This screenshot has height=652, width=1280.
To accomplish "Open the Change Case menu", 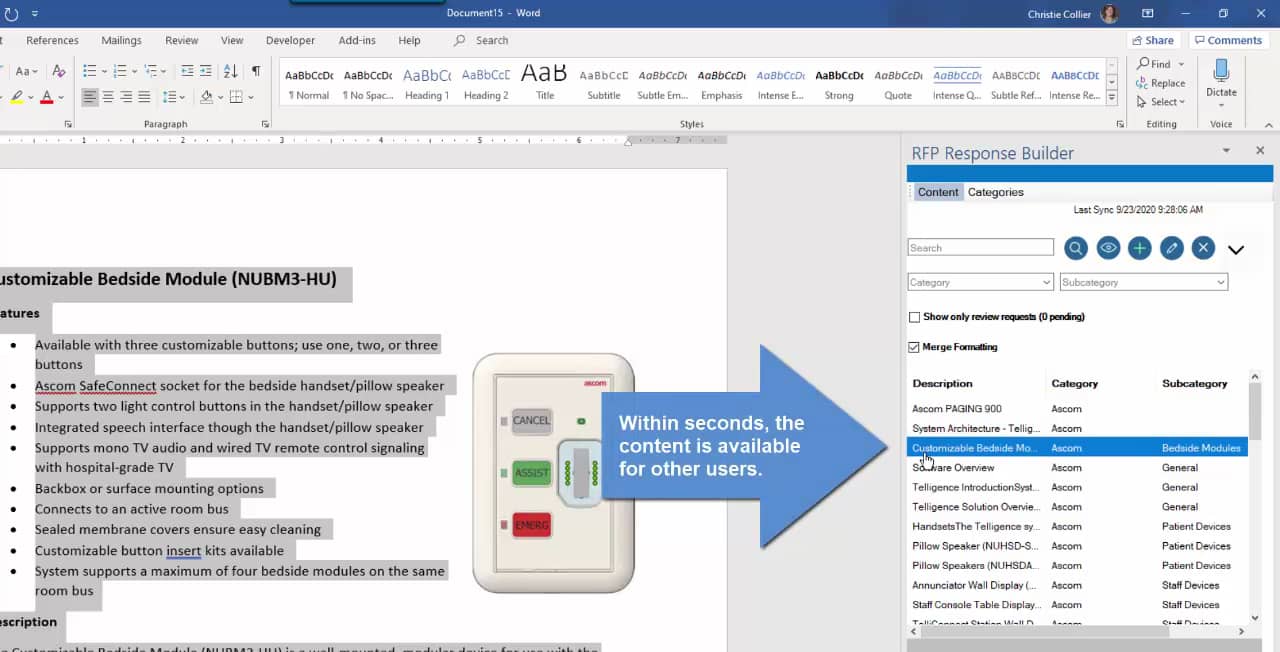I will click(25, 71).
